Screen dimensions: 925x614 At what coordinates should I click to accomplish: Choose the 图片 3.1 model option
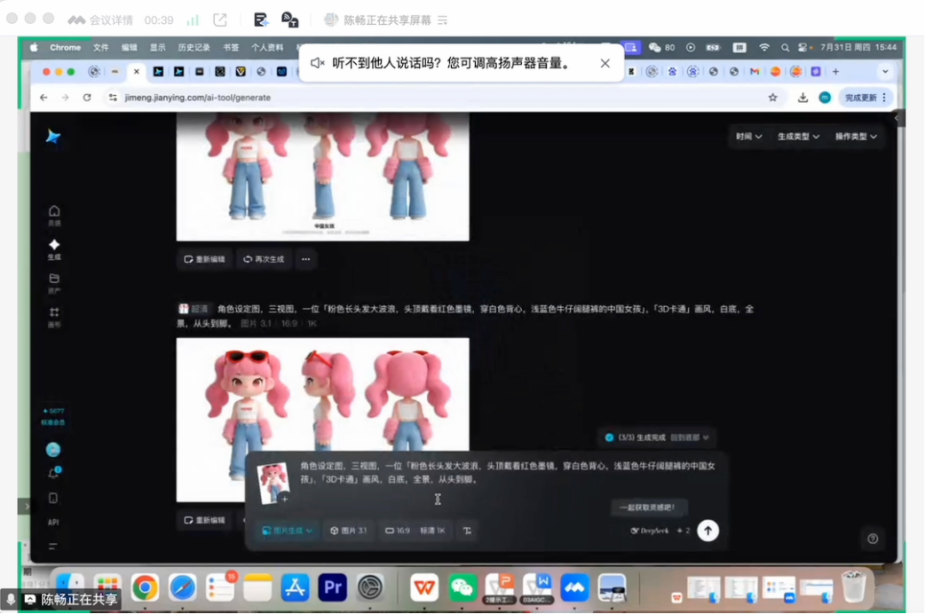click(x=349, y=531)
